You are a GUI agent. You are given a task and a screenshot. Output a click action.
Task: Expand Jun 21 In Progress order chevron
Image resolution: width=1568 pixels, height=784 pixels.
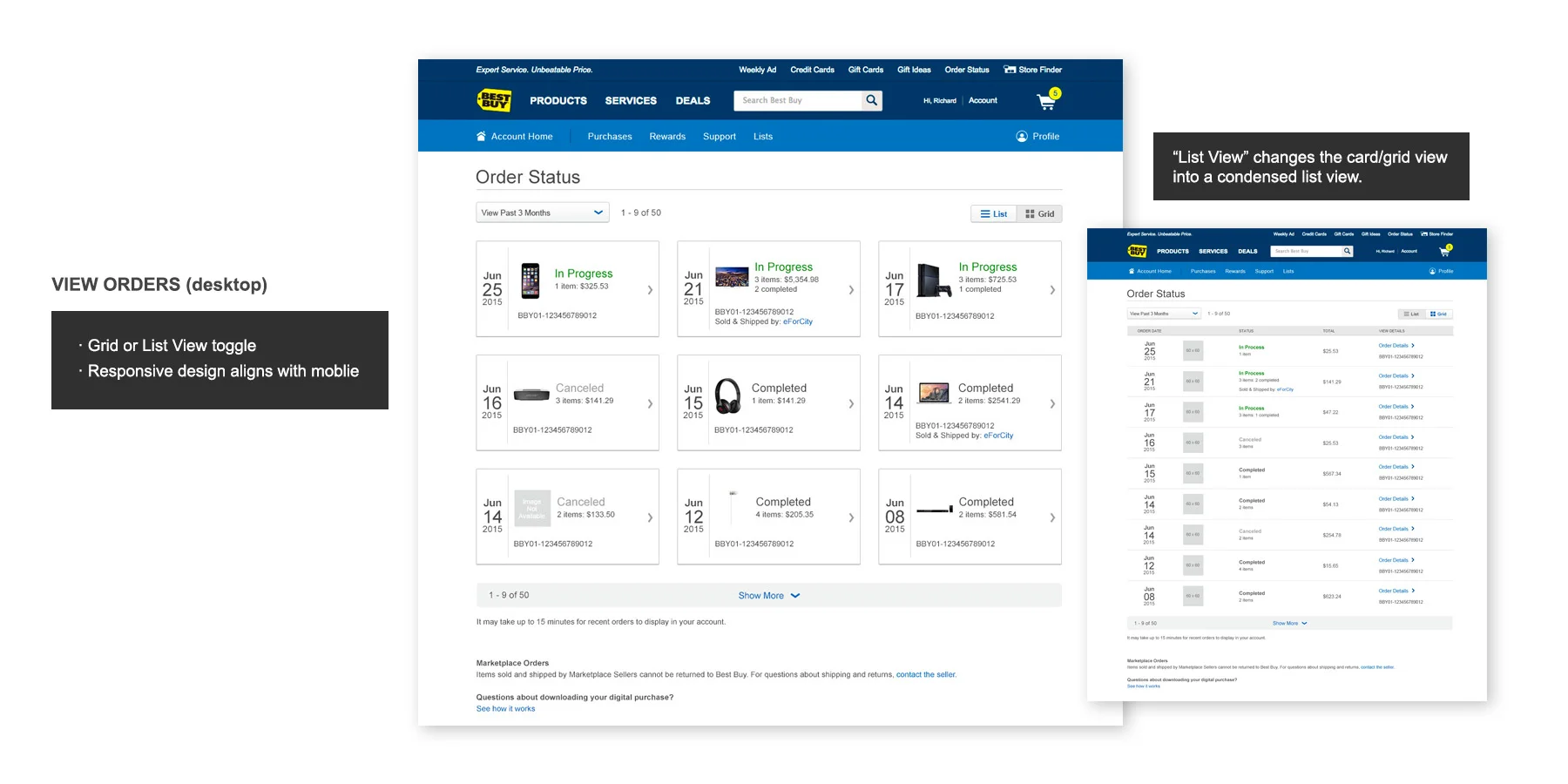tap(851, 290)
